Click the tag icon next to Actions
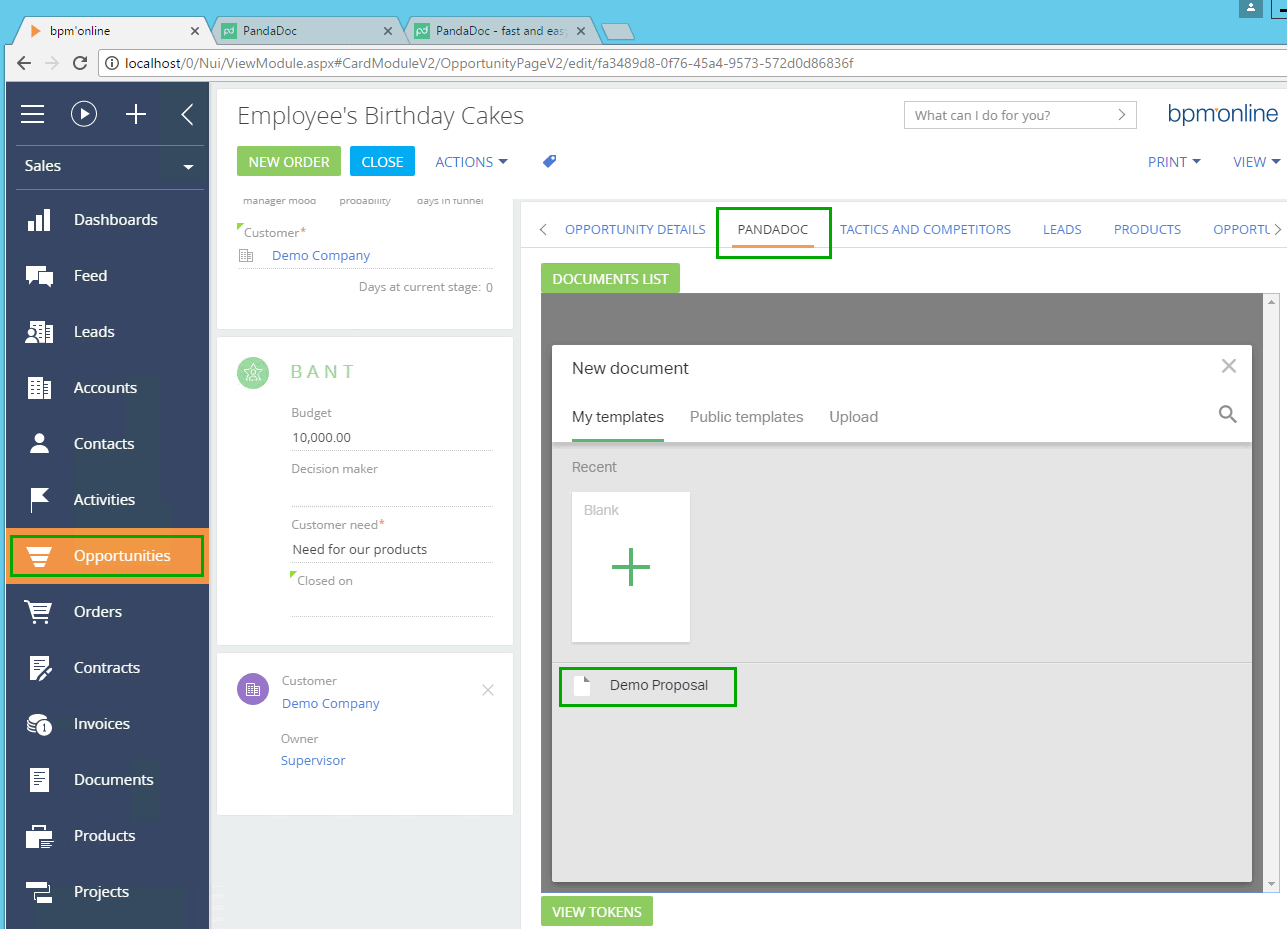Image resolution: width=1287 pixels, height=929 pixels. click(549, 161)
